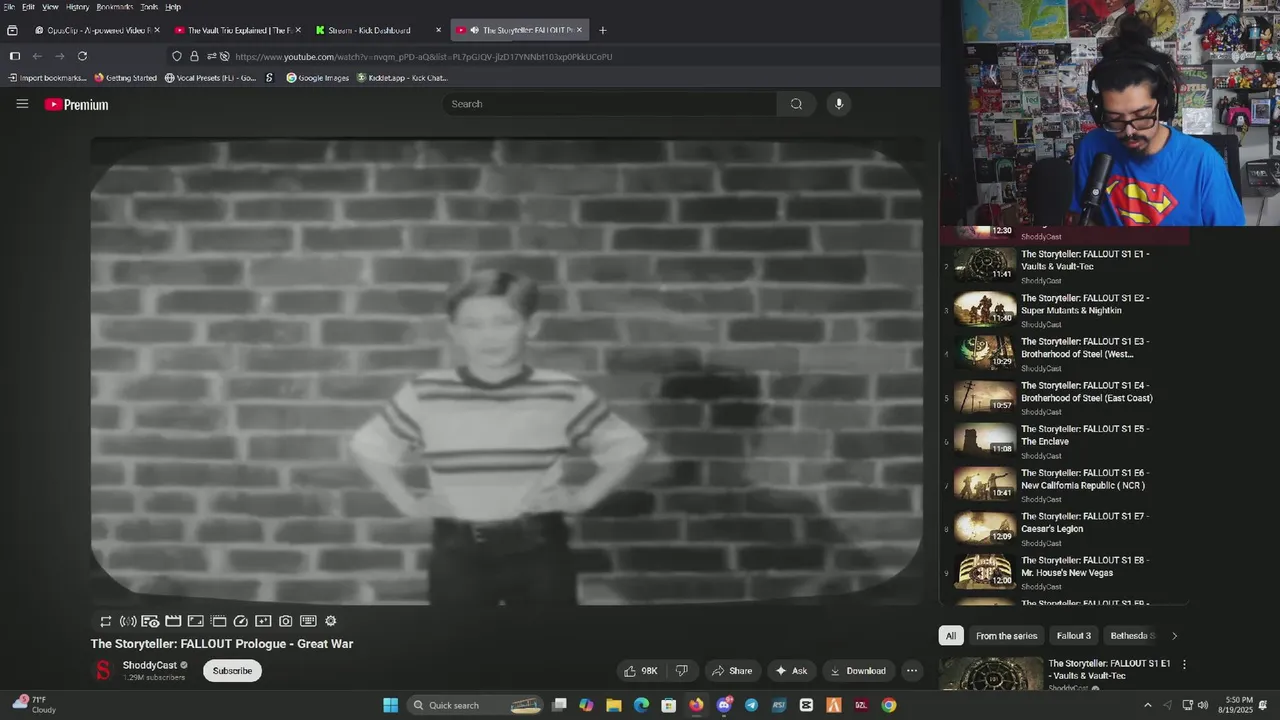Download the video
Viewport: 1280px width, 720px height.
coord(858,671)
